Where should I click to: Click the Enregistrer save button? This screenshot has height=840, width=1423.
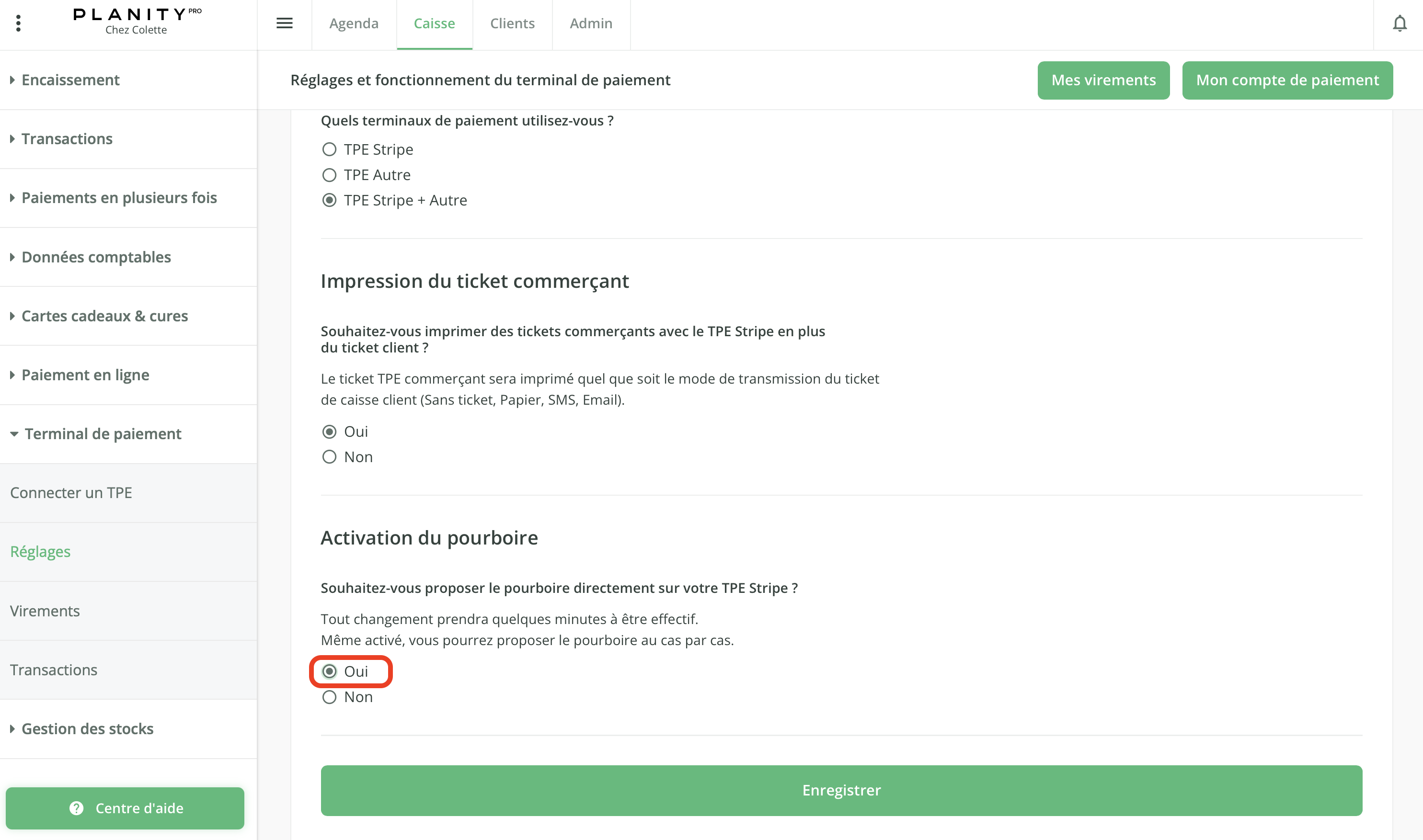pos(841,790)
